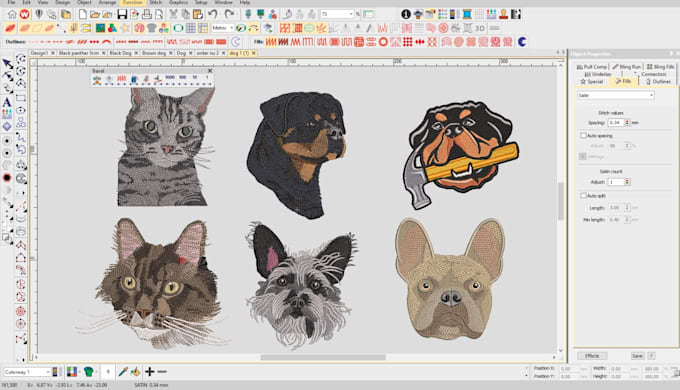Click the color palette swatch beside Colorway
The image size is (680, 390).
(x=55, y=372)
